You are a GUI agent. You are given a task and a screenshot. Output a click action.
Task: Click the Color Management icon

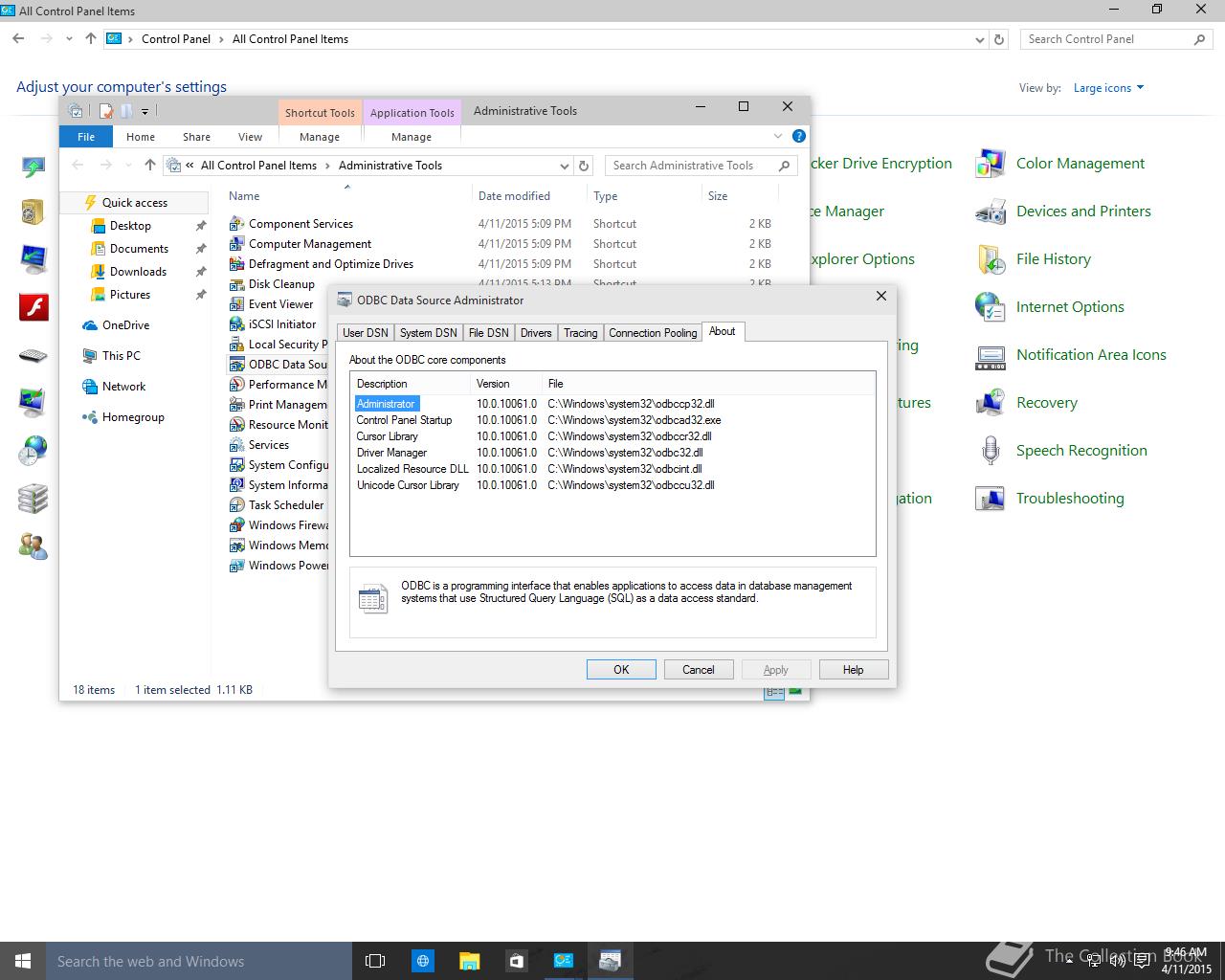point(990,164)
